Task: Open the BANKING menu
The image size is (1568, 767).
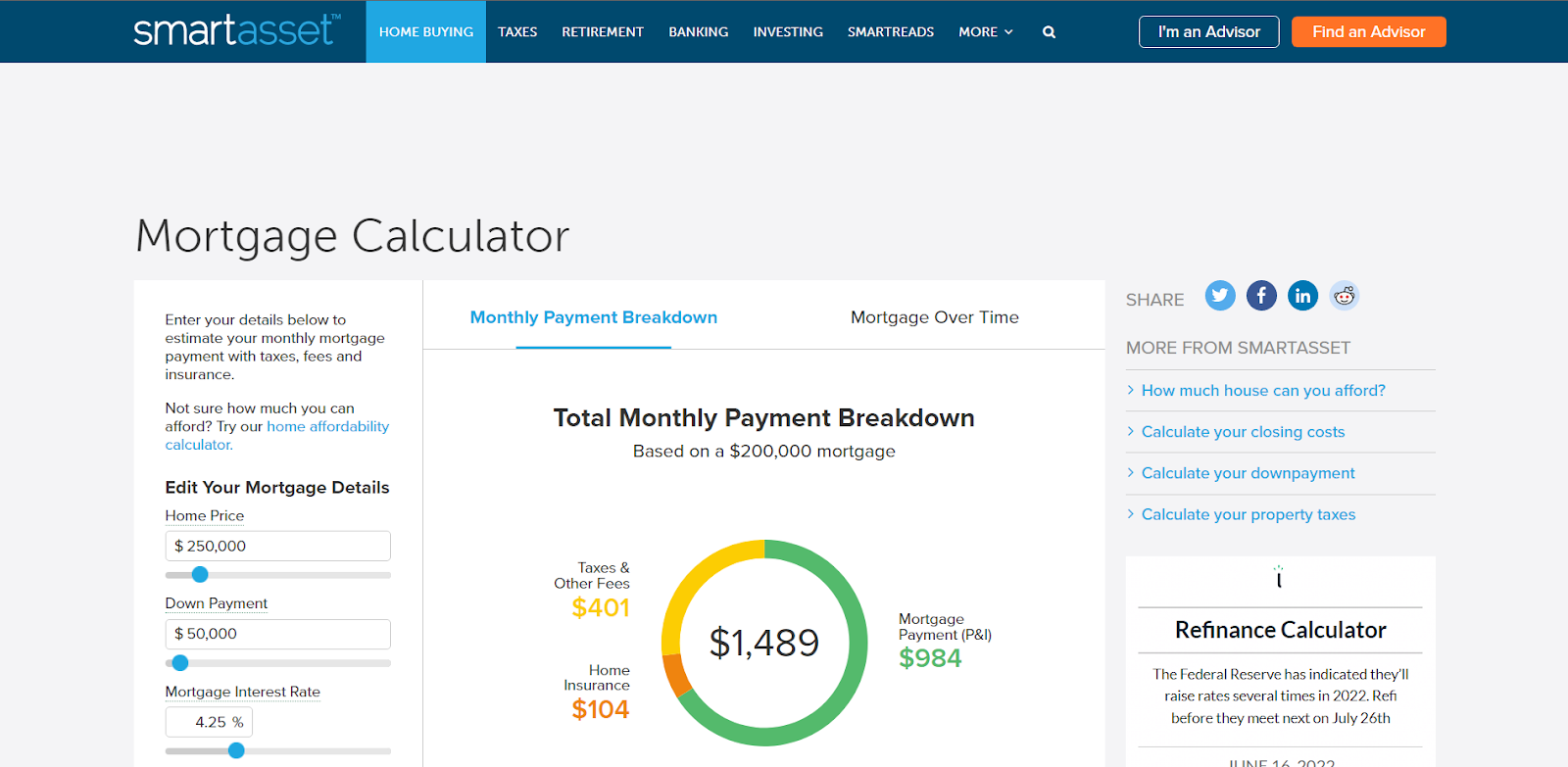Action: 699,32
